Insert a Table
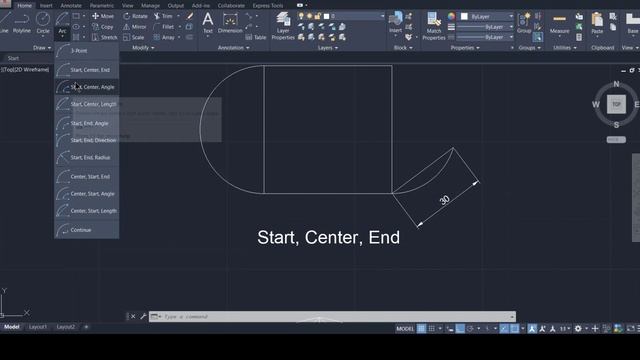Viewport: 640px width, 360px height. 256,37
